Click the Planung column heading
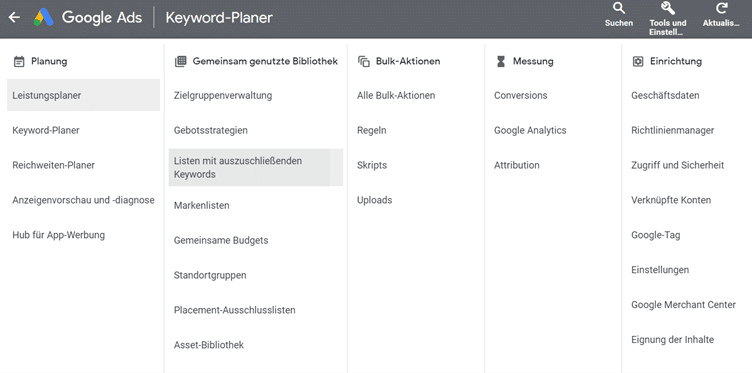The image size is (752, 373). click(49, 61)
